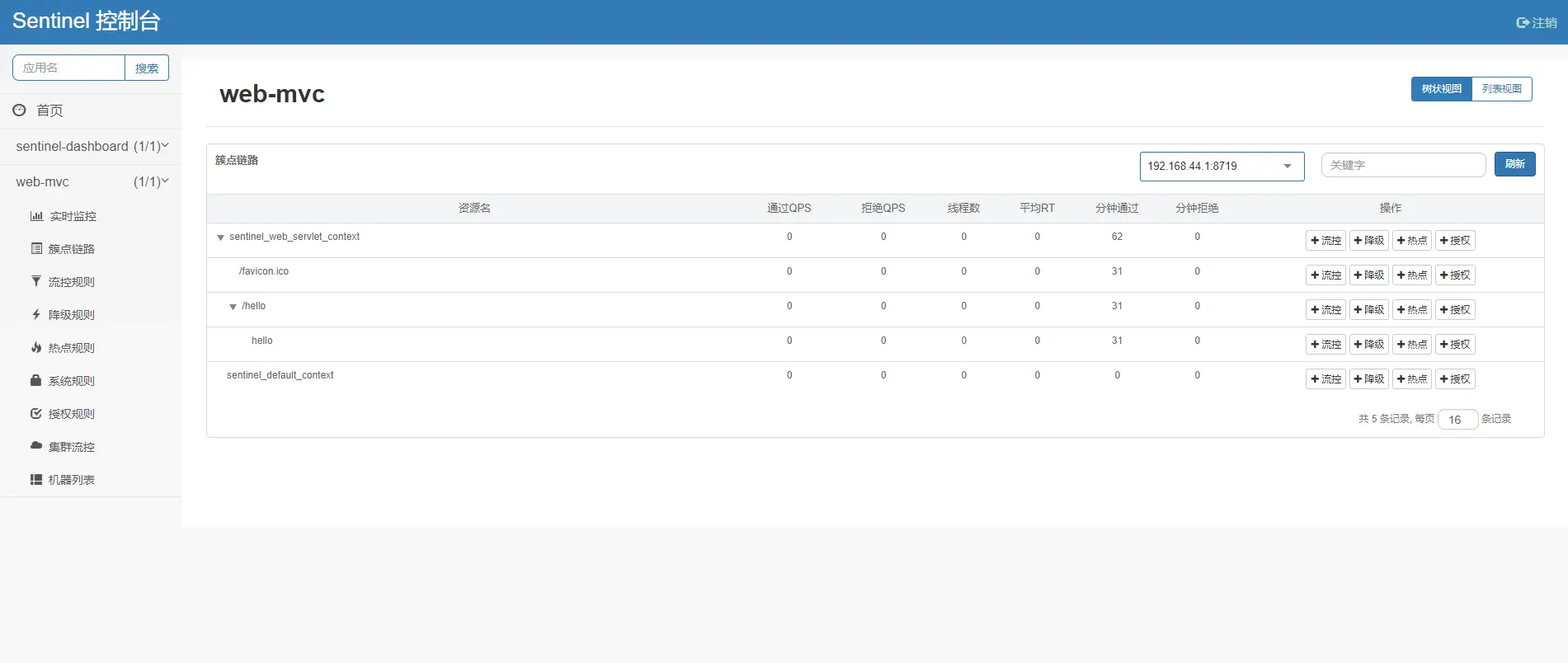Add 热点 rule for /hello row
1568x663 pixels.
coord(1411,310)
